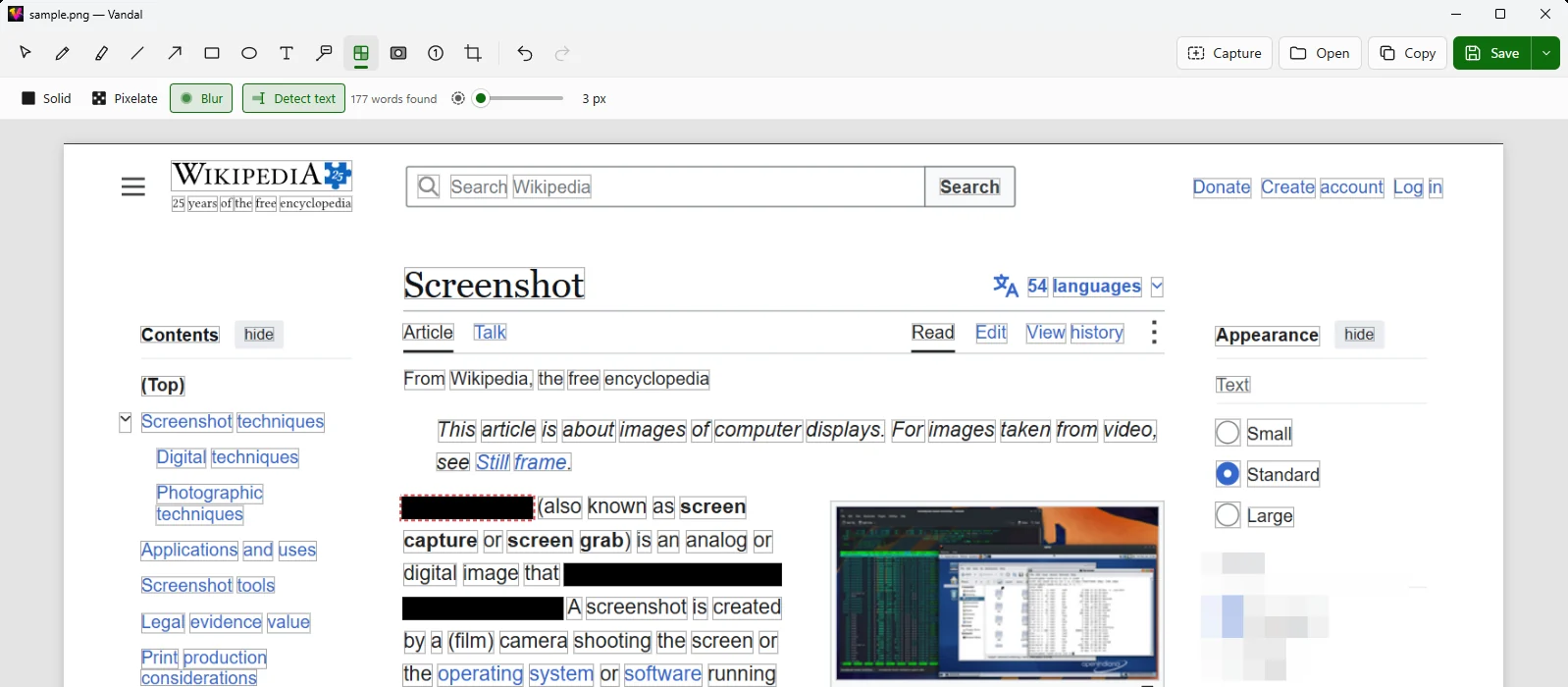This screenshot has width=1568, height=687.
Task: Click the translate languages icon
Action: click(1006, 286)
